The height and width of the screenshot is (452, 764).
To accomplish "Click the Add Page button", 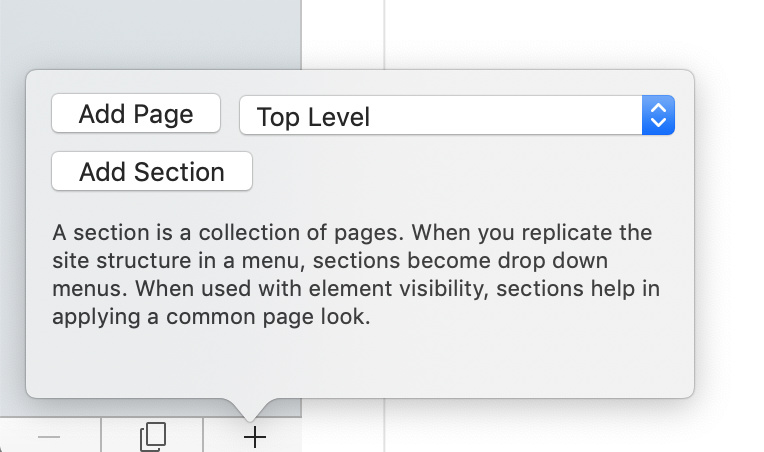I will click(x=136, y=113).
